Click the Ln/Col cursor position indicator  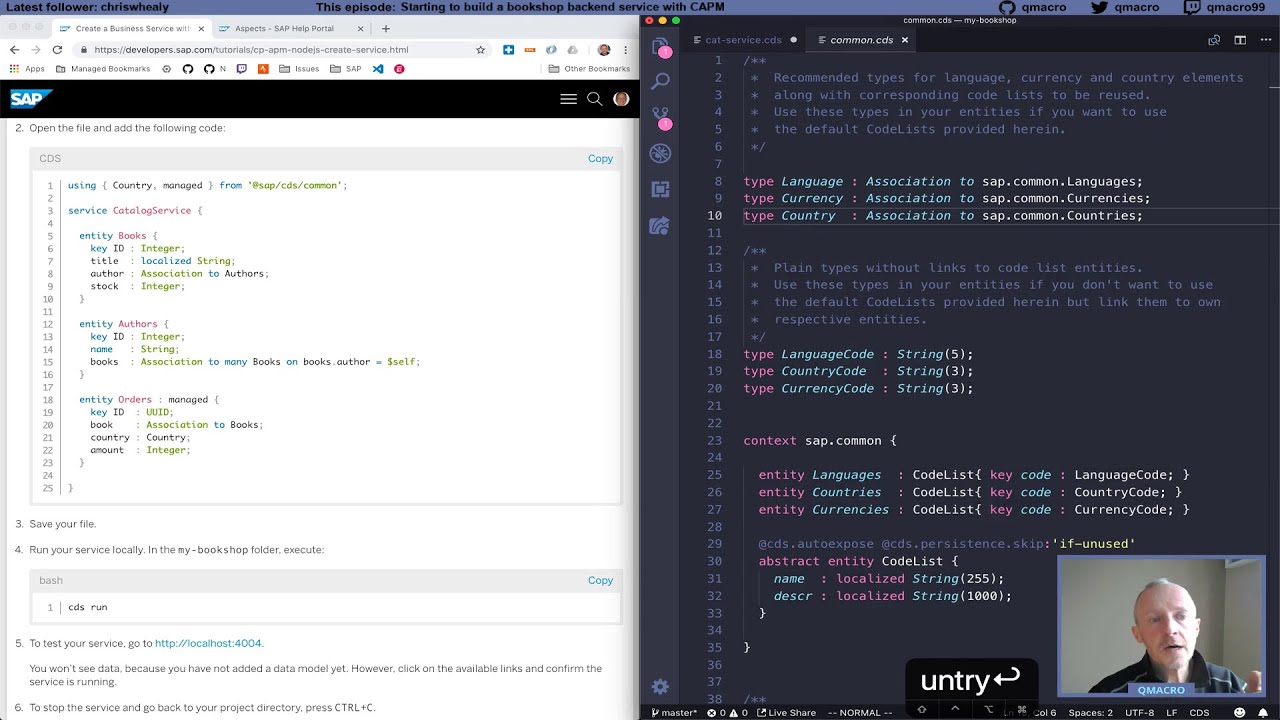[1030, 712]
